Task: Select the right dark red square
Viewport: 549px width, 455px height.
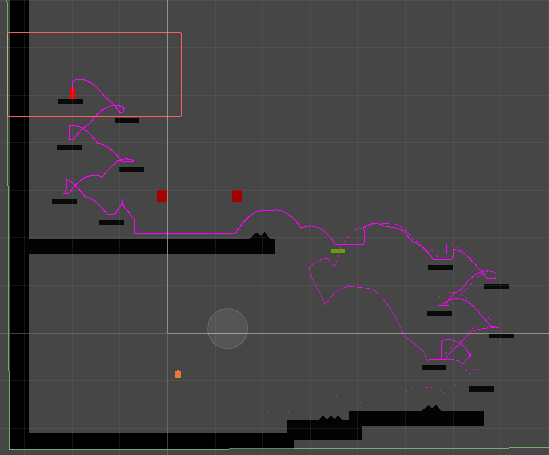Action: [237, 196]
